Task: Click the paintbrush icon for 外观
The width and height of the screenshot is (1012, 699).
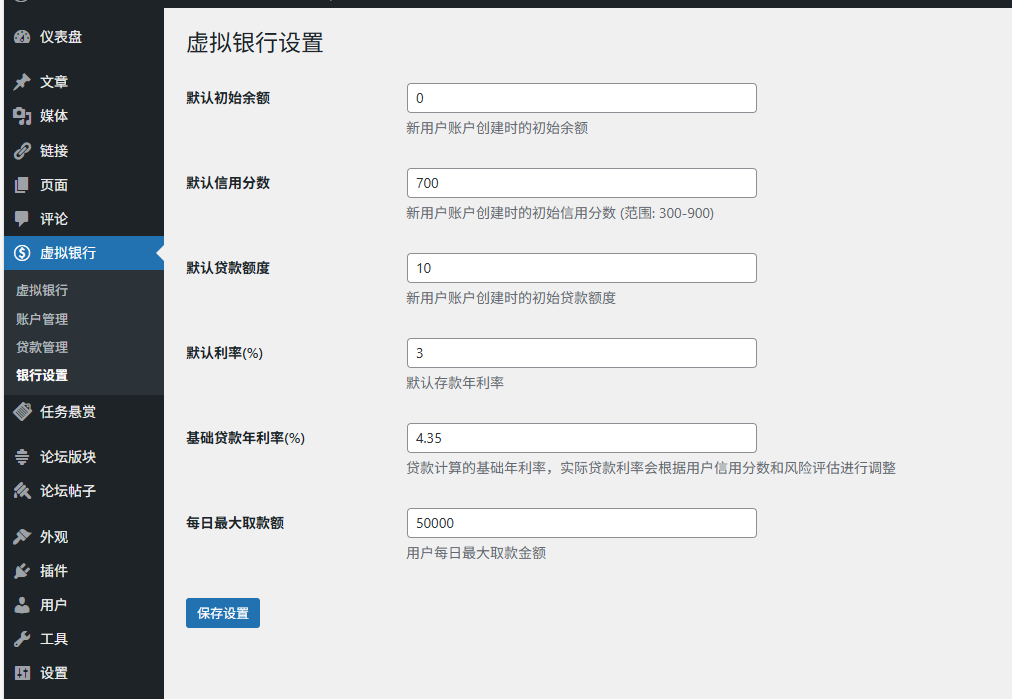Action: coord(22,537)
